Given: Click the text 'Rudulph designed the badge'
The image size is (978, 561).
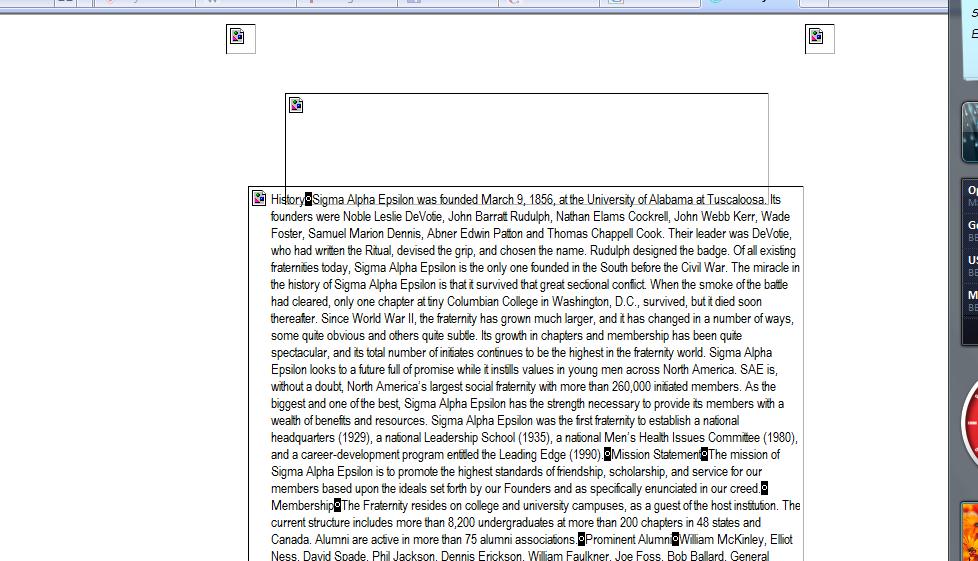Looking at the screenshot, I should pos(659,251).
